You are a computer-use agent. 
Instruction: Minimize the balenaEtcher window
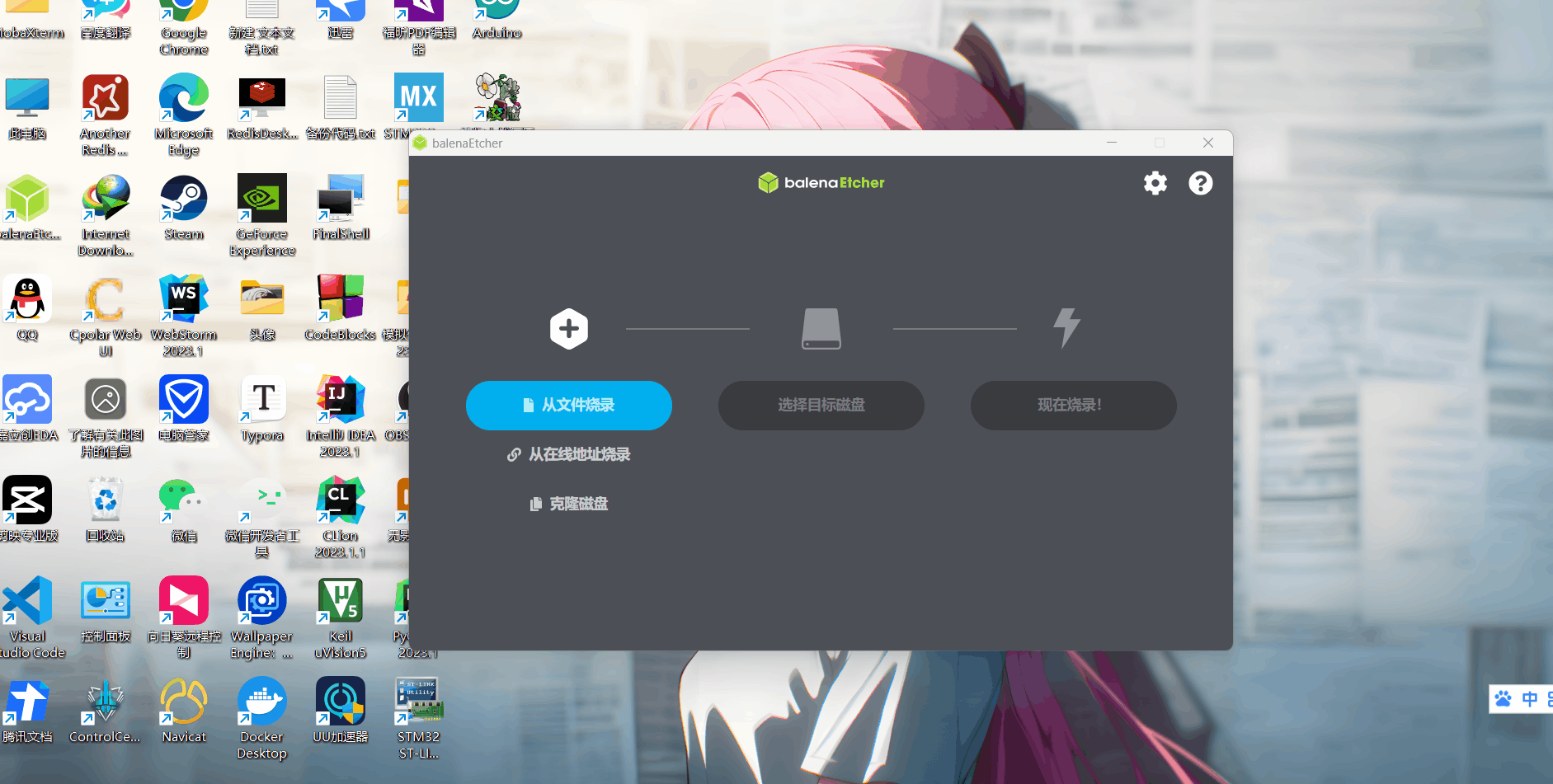click(x=1112, y=143)
